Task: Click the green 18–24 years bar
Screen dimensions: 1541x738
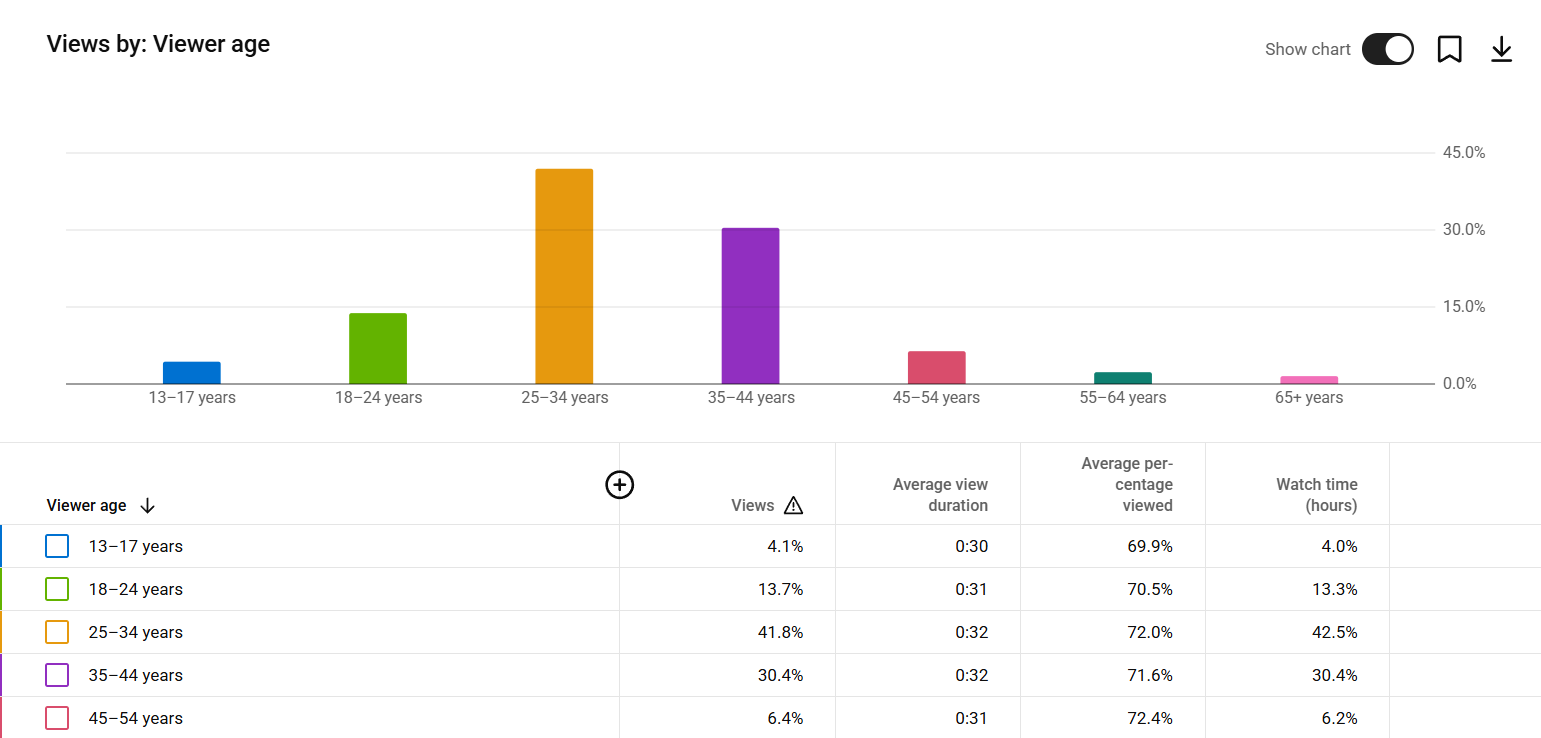Action: (378, 348)
